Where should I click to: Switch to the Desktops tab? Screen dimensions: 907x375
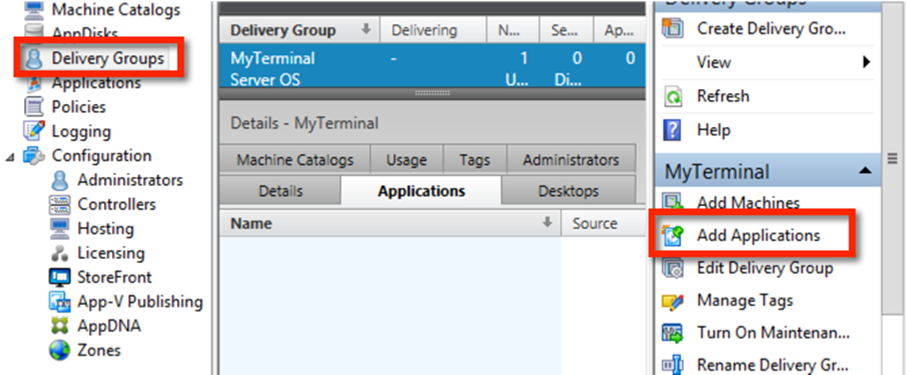pos(568,191)
